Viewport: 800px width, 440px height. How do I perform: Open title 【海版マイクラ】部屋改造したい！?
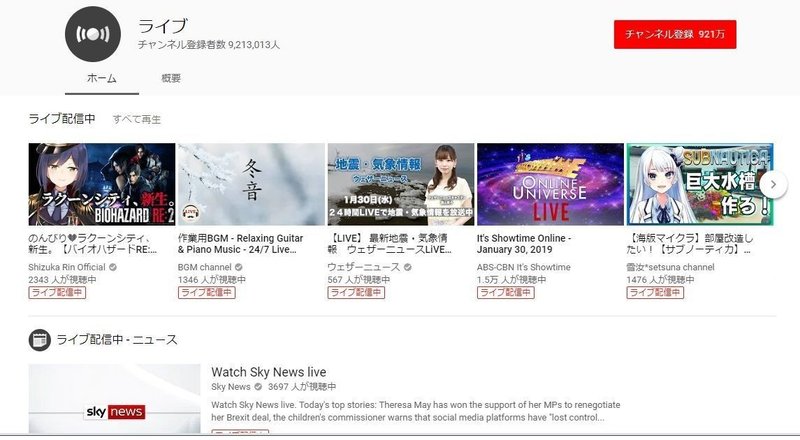click(x=689, y=244)
